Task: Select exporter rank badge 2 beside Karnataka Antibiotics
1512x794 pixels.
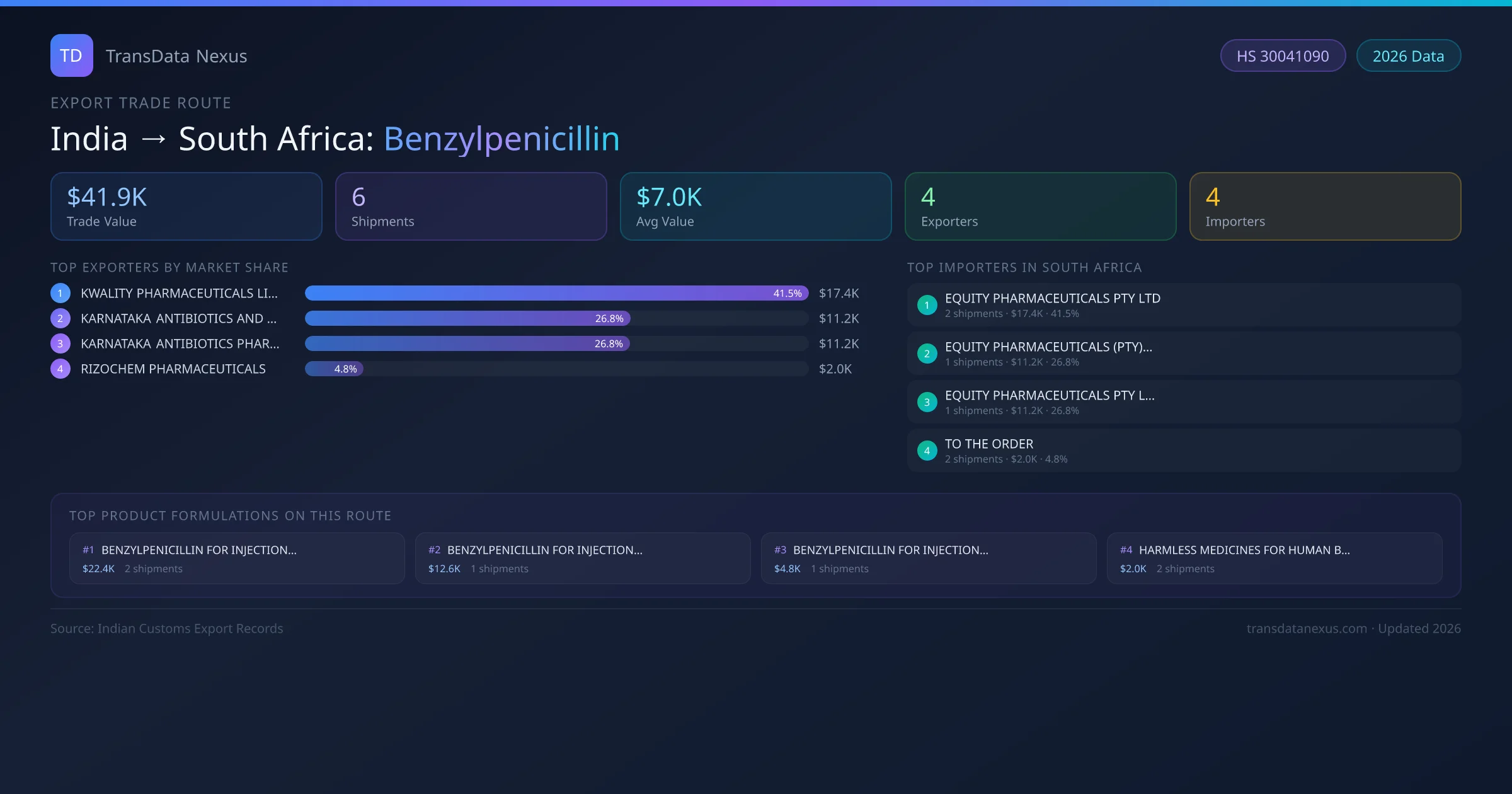Action: (x=60, y=318)
